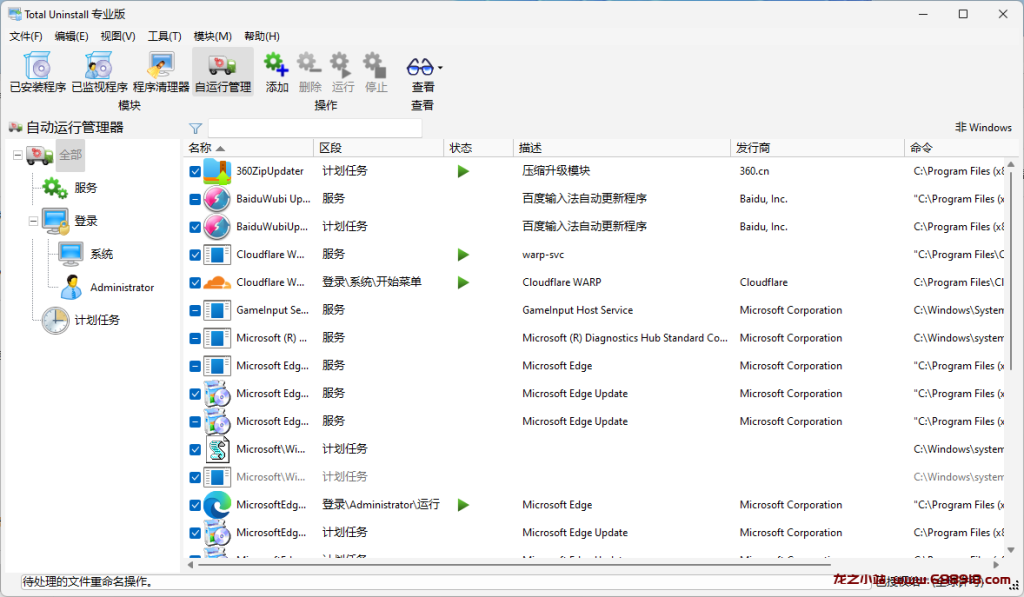Collapse the 登录 tree node
Image resolution: width=1024 pixels, height=597 pixels.
[x=33, y=221]
